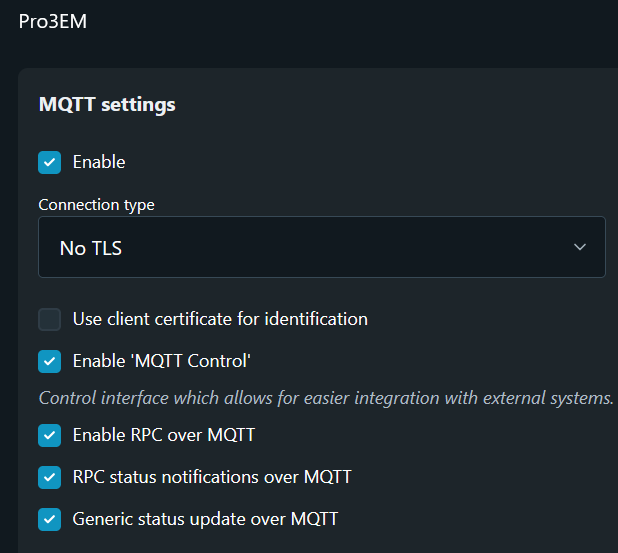Toggle the MQTT 'Enable' checkbox
The height and width of the screenshot is (553, 618).
tap(50, 162)
